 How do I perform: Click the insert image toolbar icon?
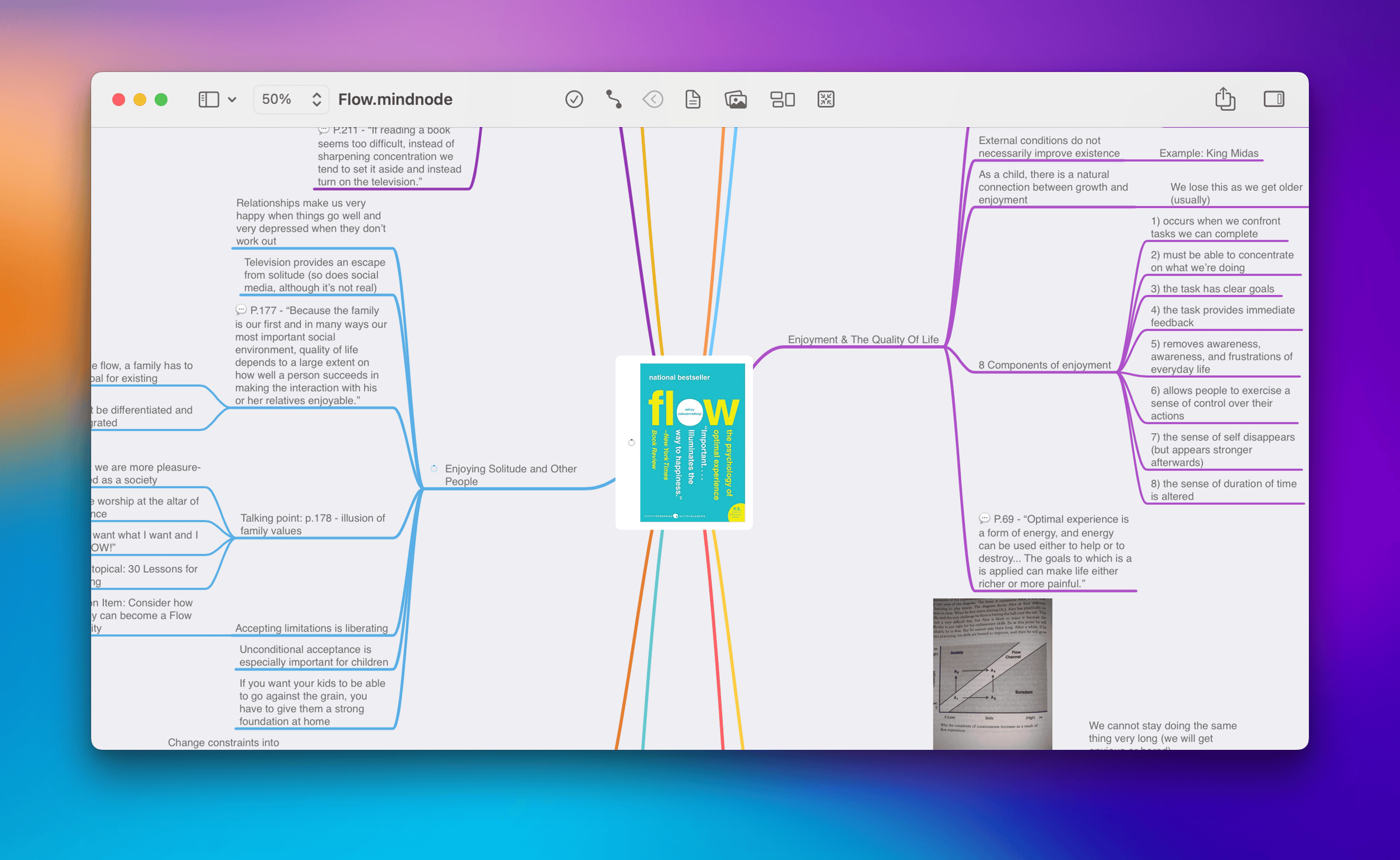click(x=736, y=99)
